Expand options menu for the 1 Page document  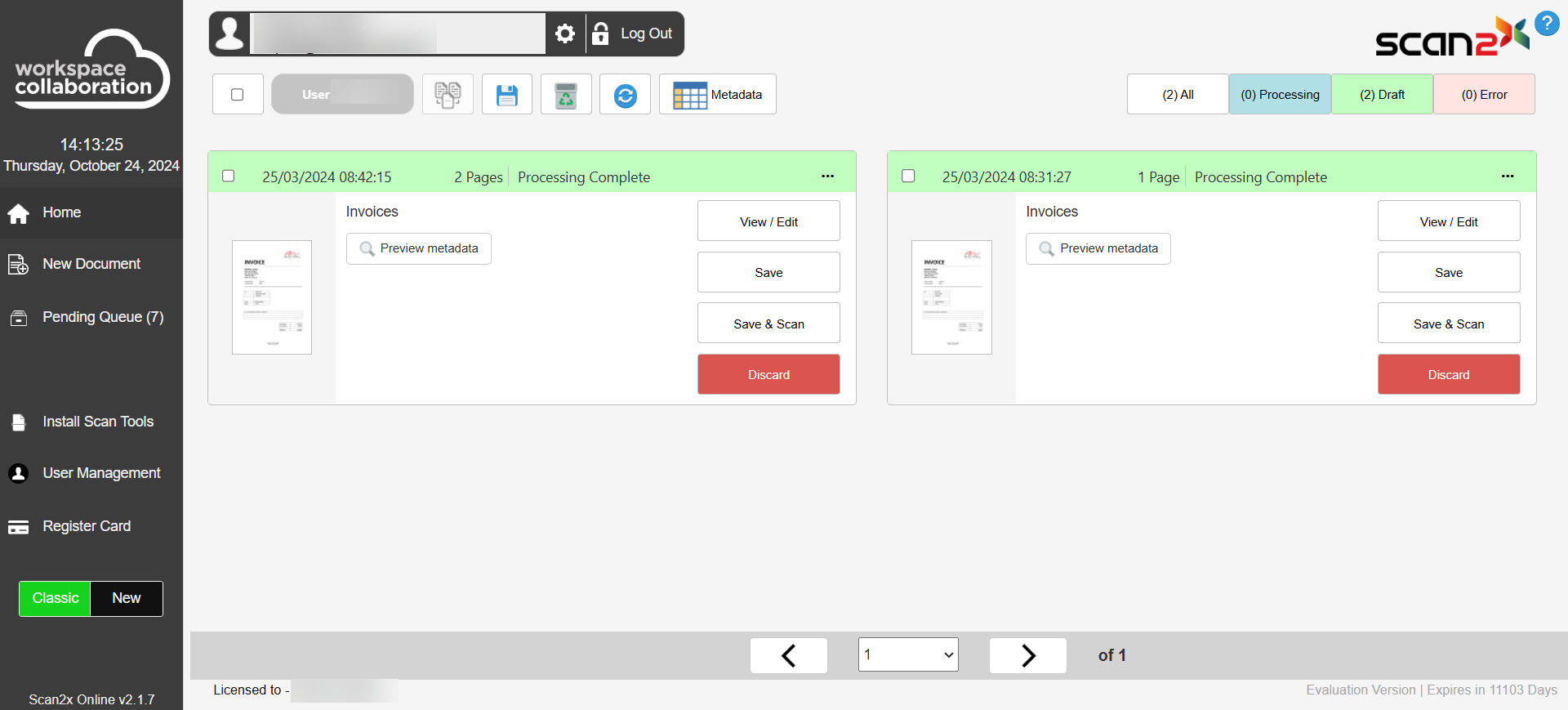1507,176
